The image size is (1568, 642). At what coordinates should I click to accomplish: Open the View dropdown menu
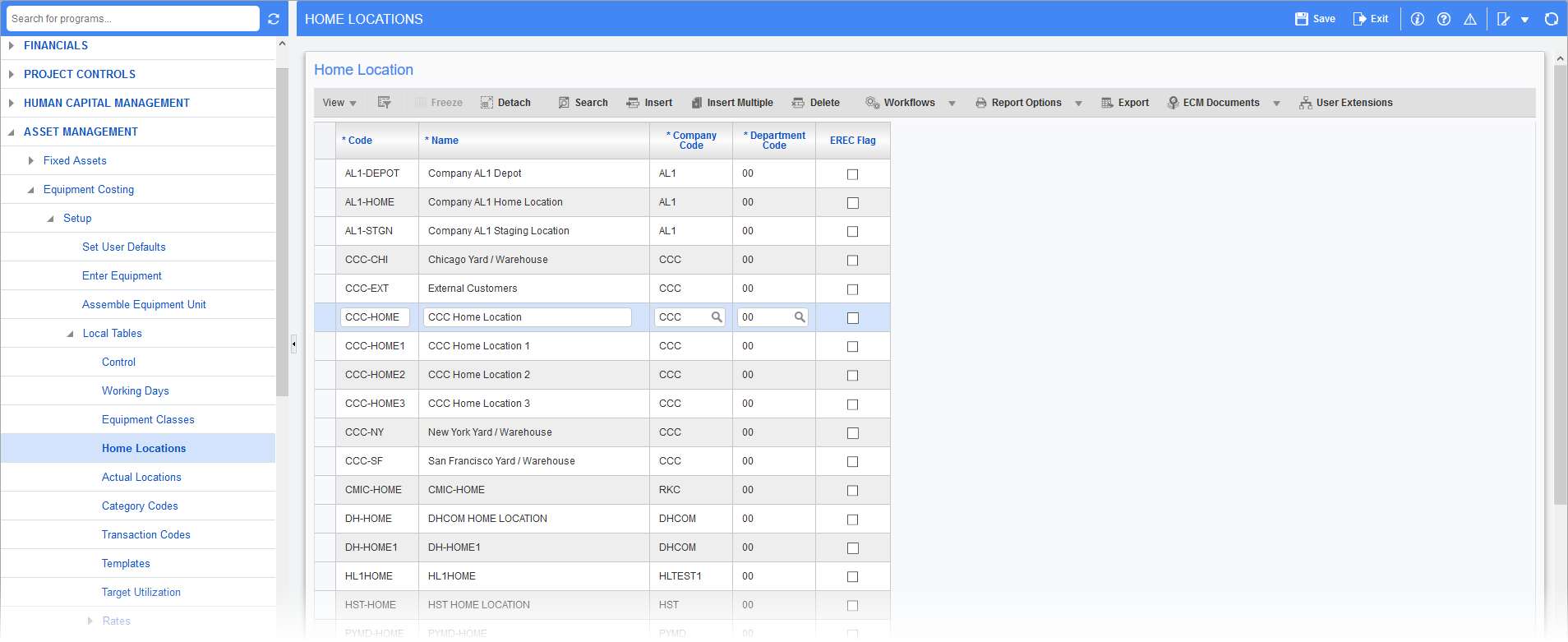pos(339,103)
